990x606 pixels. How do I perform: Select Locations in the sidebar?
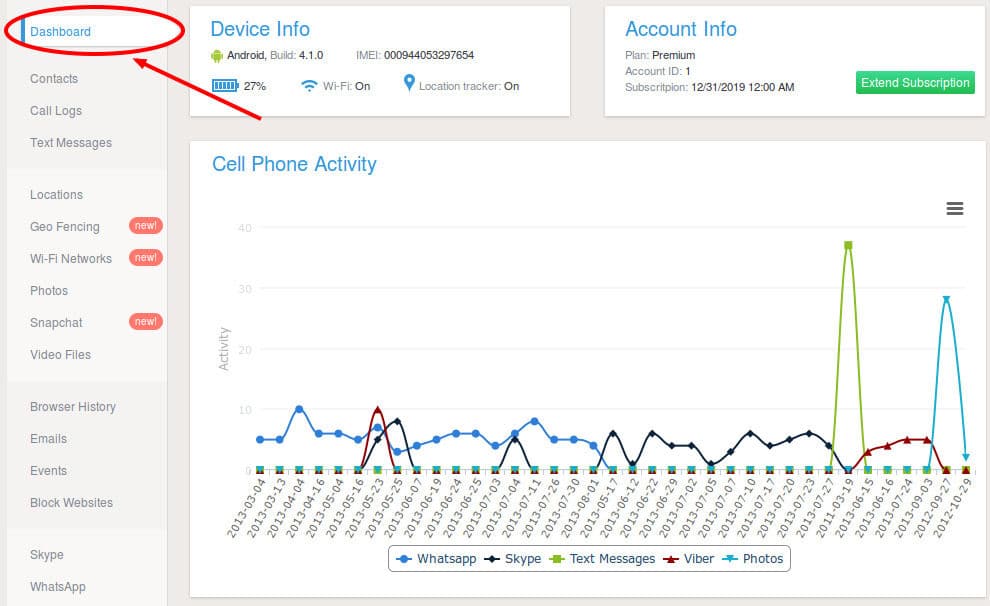(x=56, y=194)
